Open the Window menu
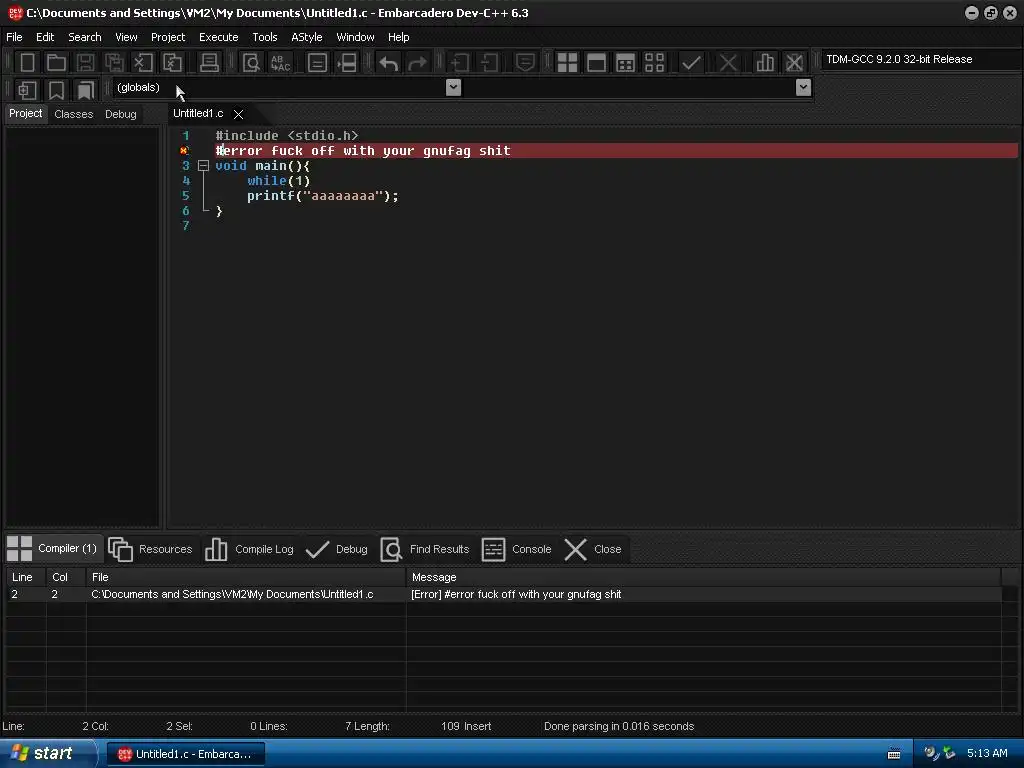1024x768 pixels. point(355,37)
